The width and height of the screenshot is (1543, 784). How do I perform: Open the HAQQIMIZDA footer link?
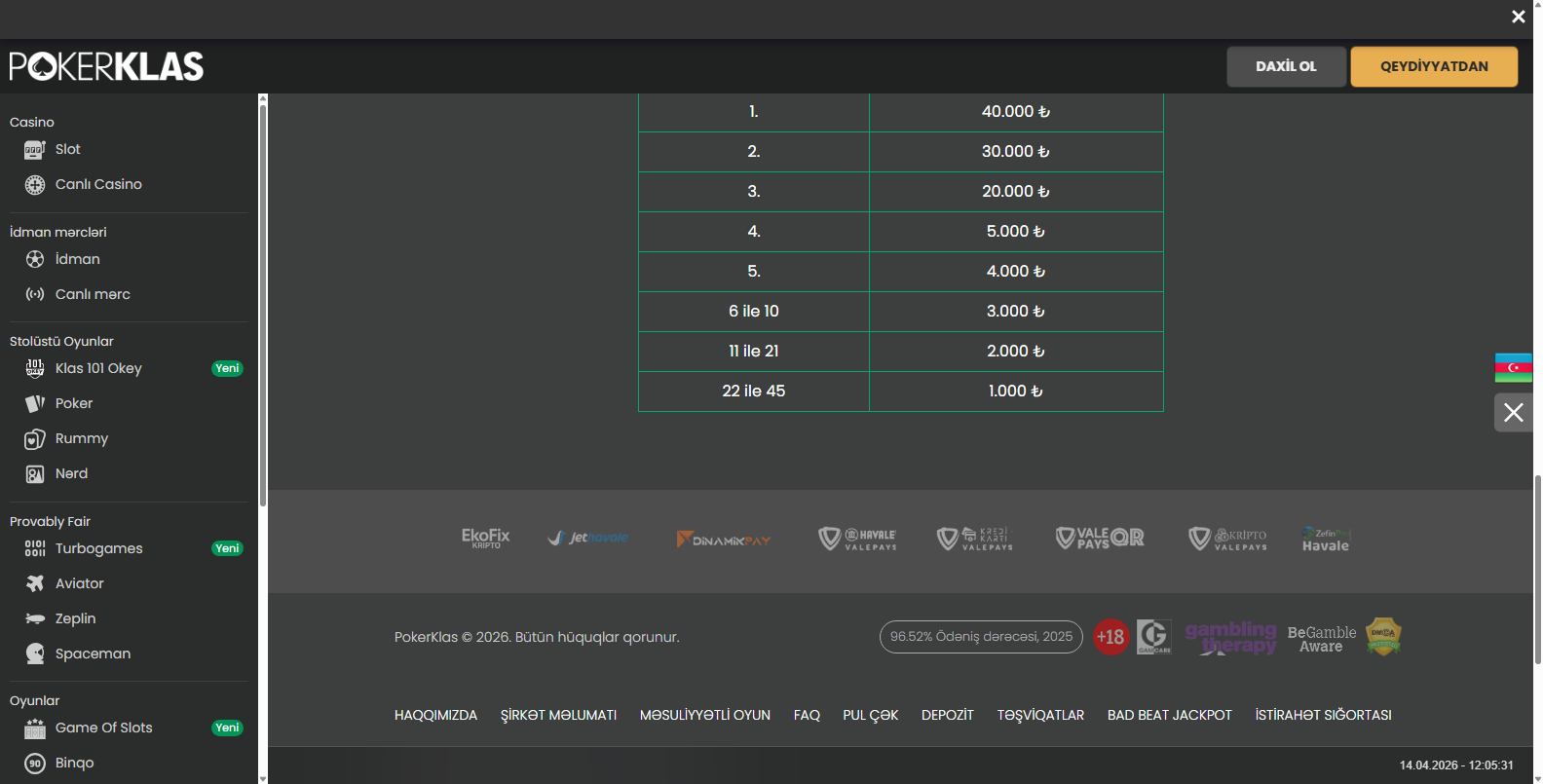click(435, 715)
